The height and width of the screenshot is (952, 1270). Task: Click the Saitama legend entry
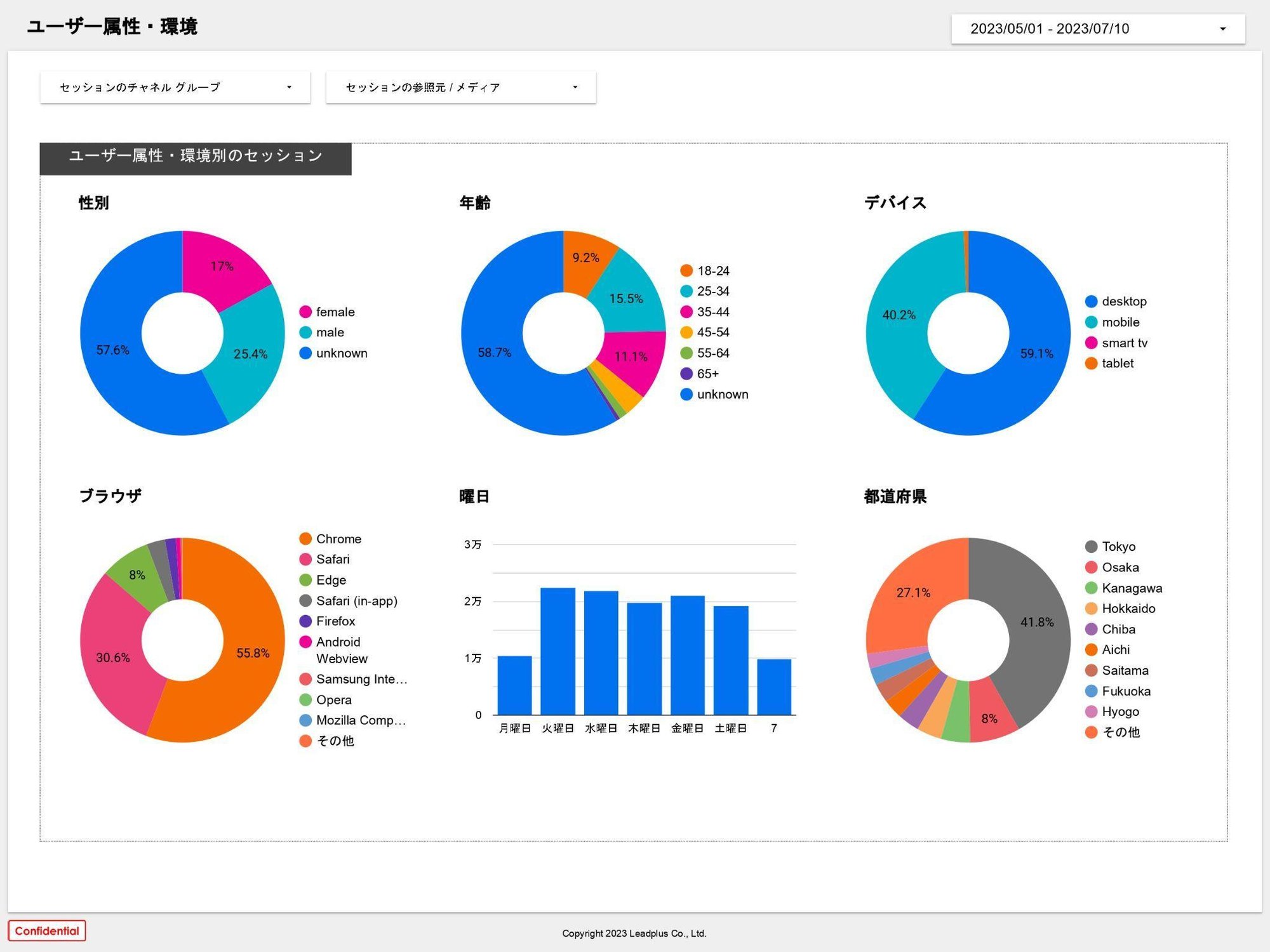(1117, 670)
